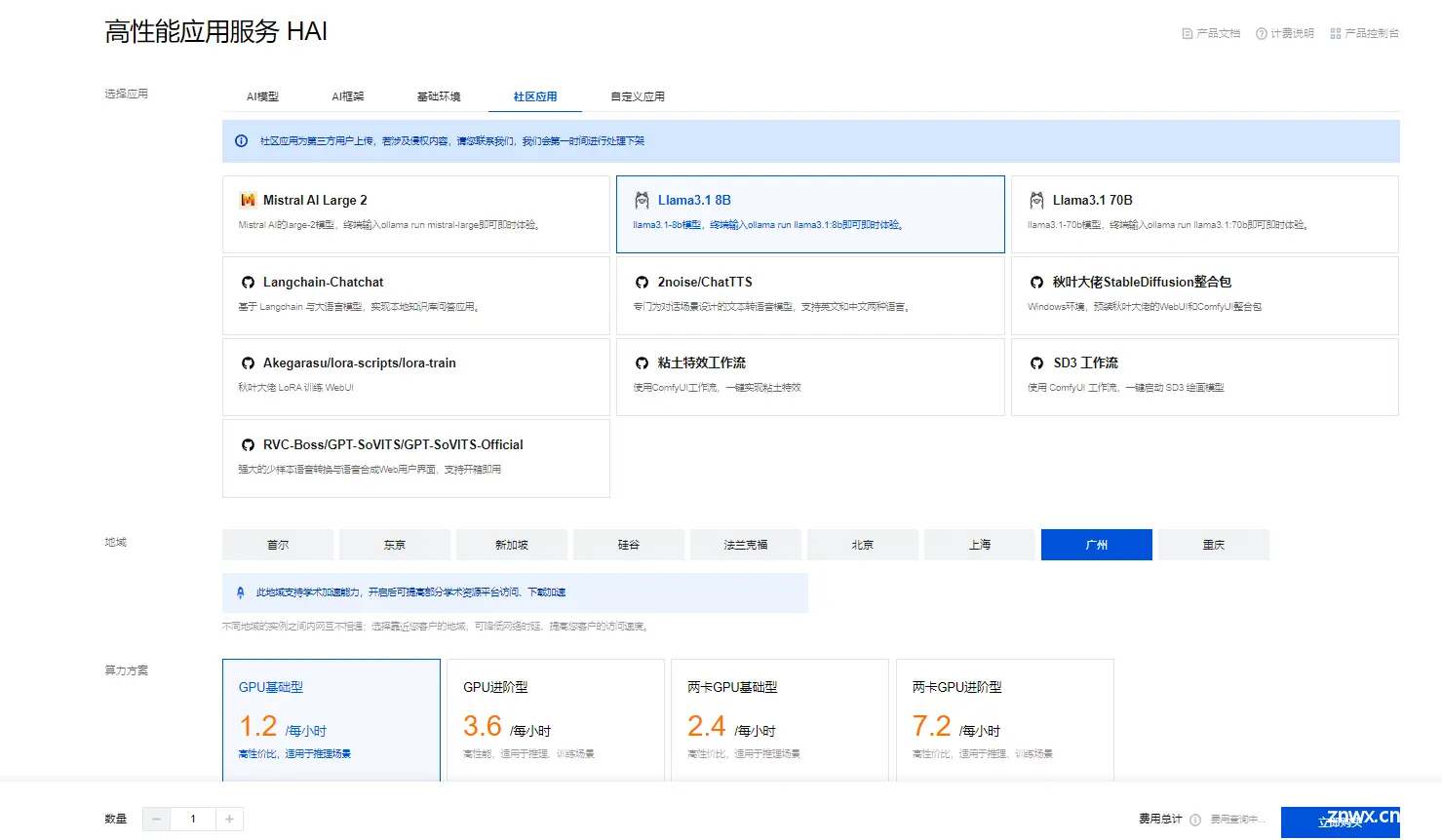Click the 高性能应用服务 HAI page title
This screenshot has height=840, width=1442.
(216, 32)
